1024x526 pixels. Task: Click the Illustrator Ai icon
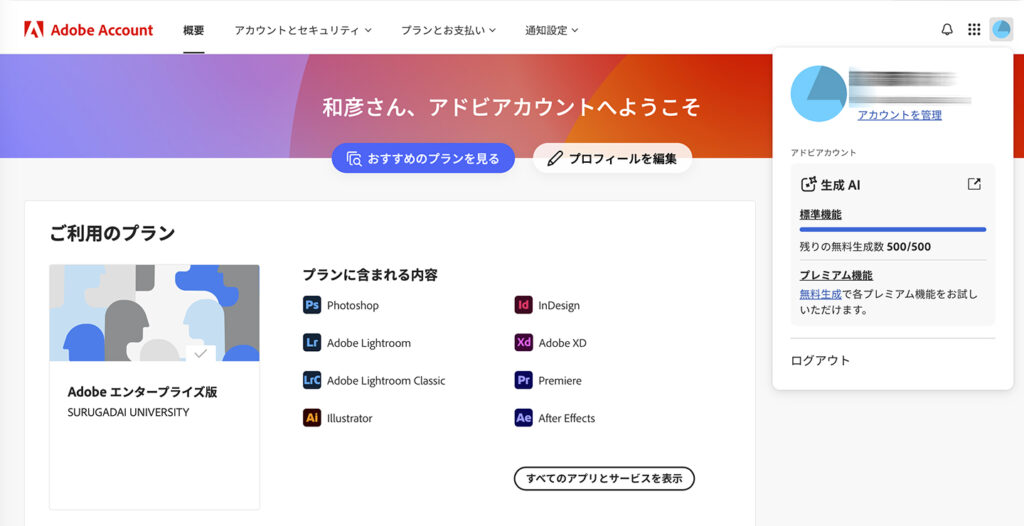point(312,418)
